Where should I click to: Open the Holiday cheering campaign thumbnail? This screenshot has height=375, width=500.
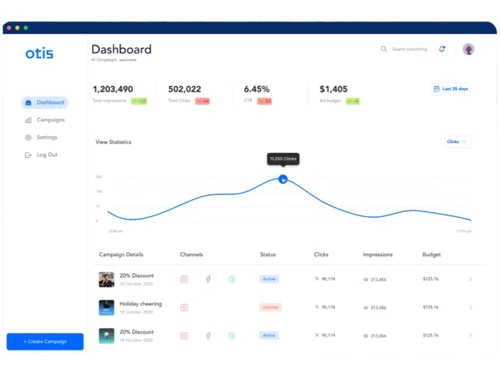tap(106, 307)
